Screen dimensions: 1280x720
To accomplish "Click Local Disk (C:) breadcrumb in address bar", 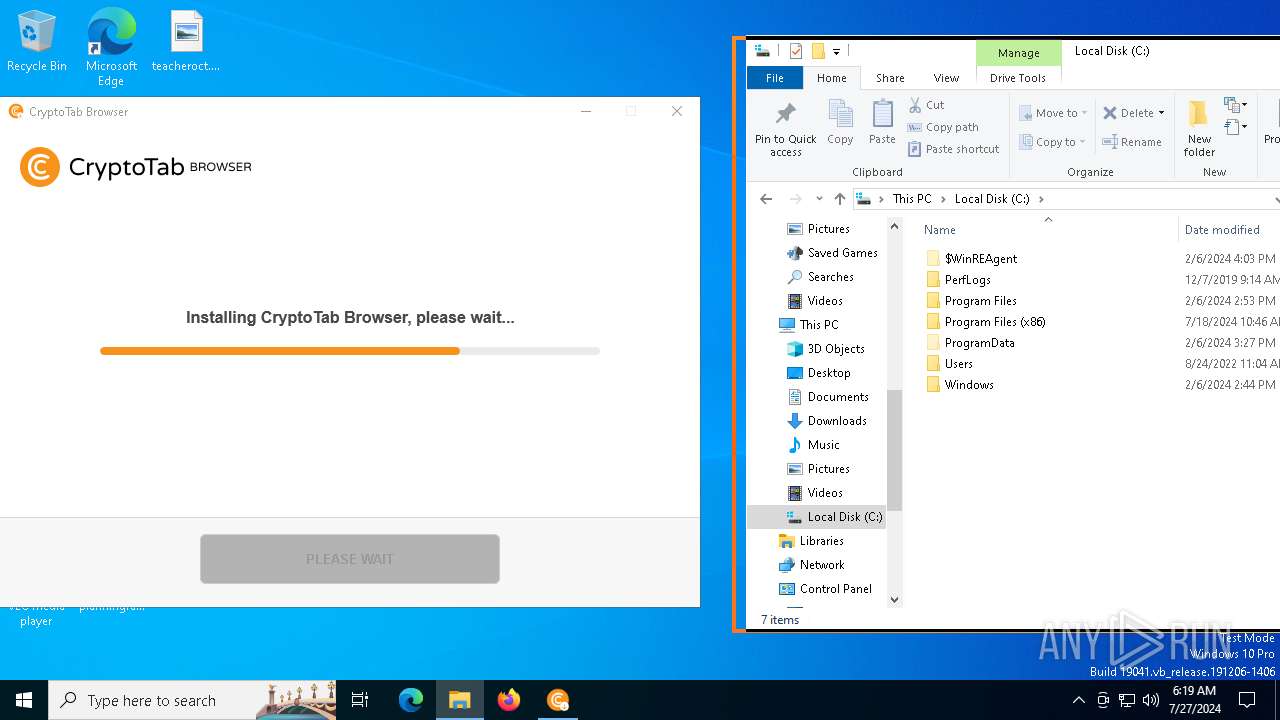I will point(992,199).
